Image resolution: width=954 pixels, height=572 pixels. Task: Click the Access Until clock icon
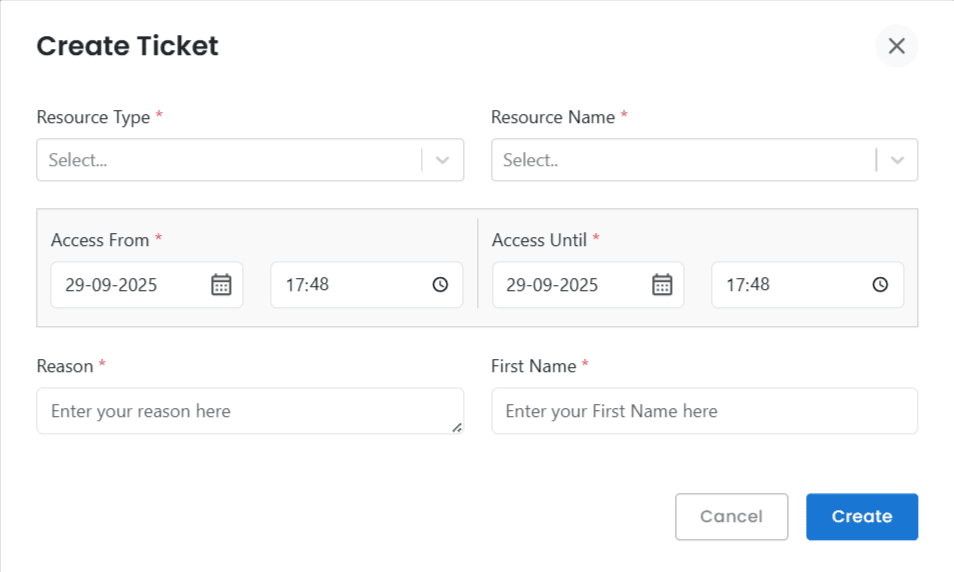pos(880,285)
